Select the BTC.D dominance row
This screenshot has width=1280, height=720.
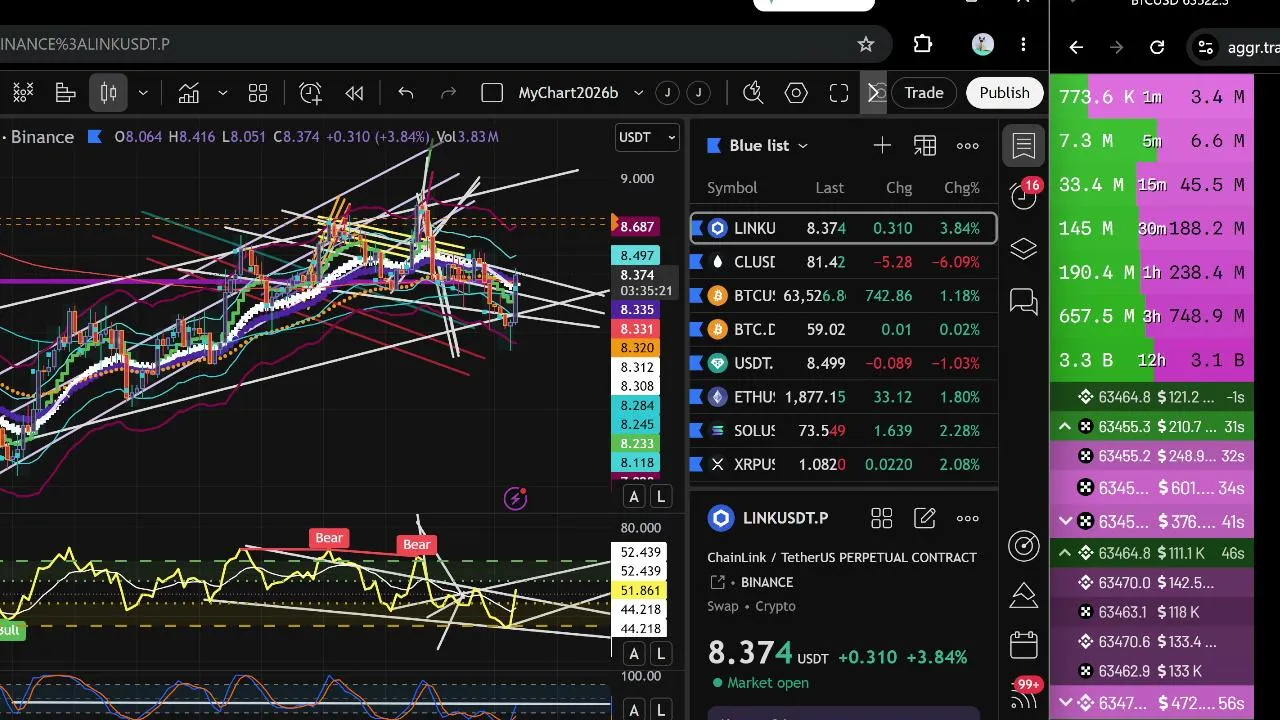pos(844,329)
